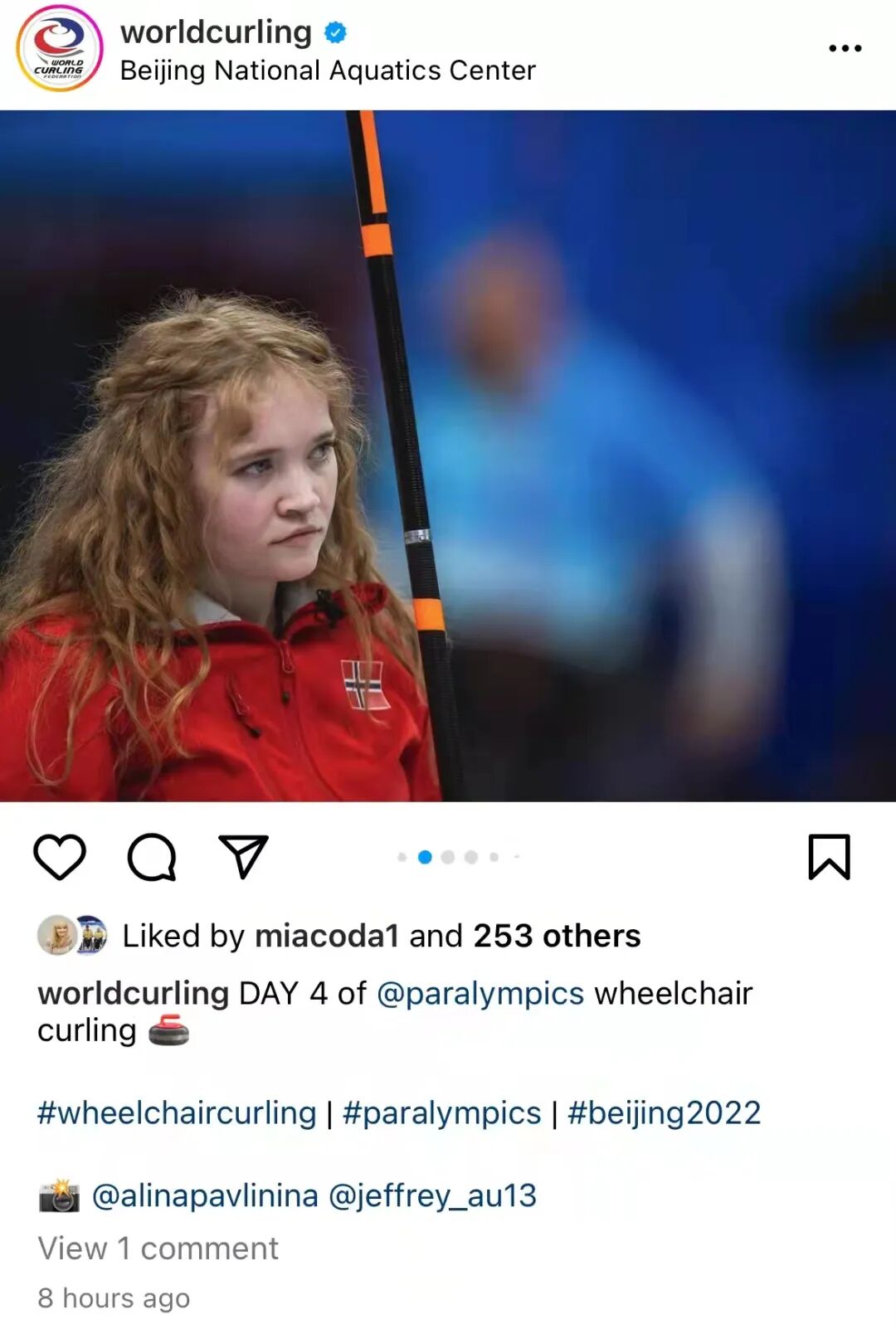Select the fourth carousel dot
Image resolution: width=896 pixels, height=1329 pixels.
pyautogui.click(x=471, y=857)
